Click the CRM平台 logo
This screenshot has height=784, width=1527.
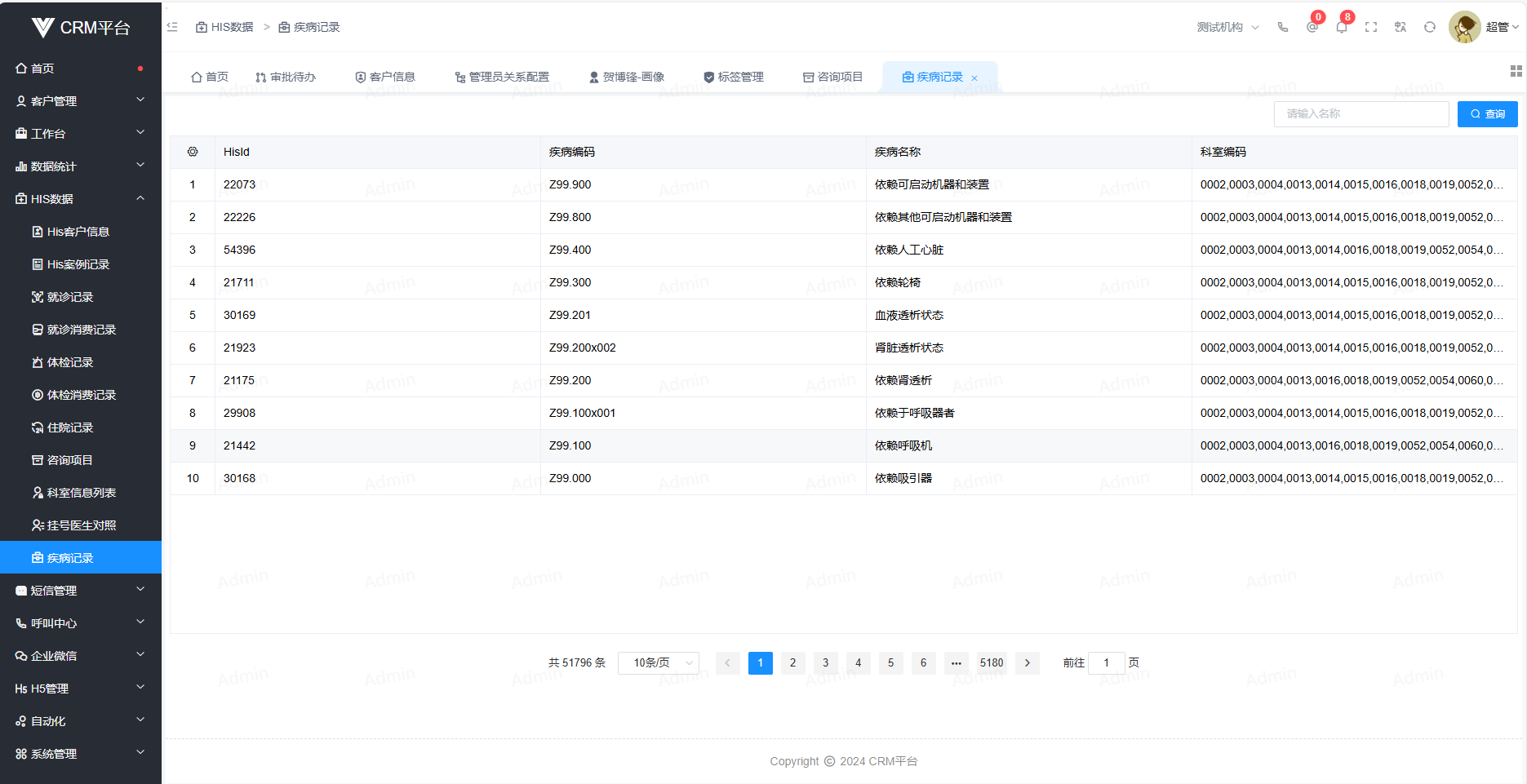[x=81, y=28]
